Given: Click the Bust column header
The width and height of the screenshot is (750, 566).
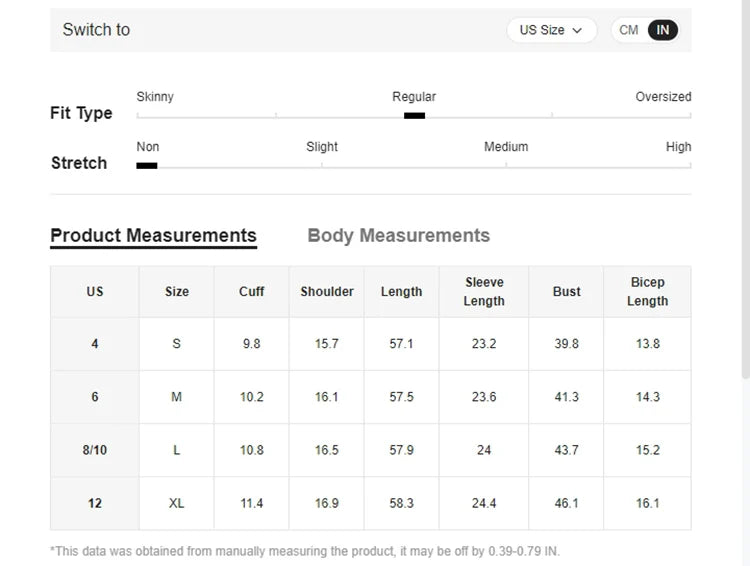Looking at the screenshot, I should pos(566,292).
